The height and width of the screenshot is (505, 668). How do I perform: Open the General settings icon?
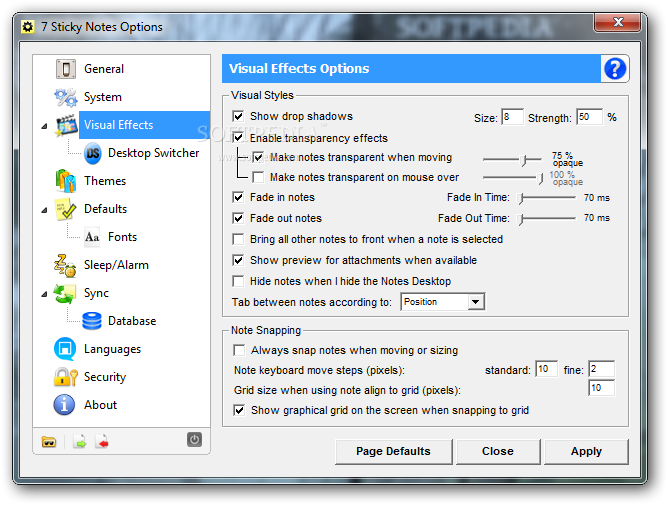point(66,69)
